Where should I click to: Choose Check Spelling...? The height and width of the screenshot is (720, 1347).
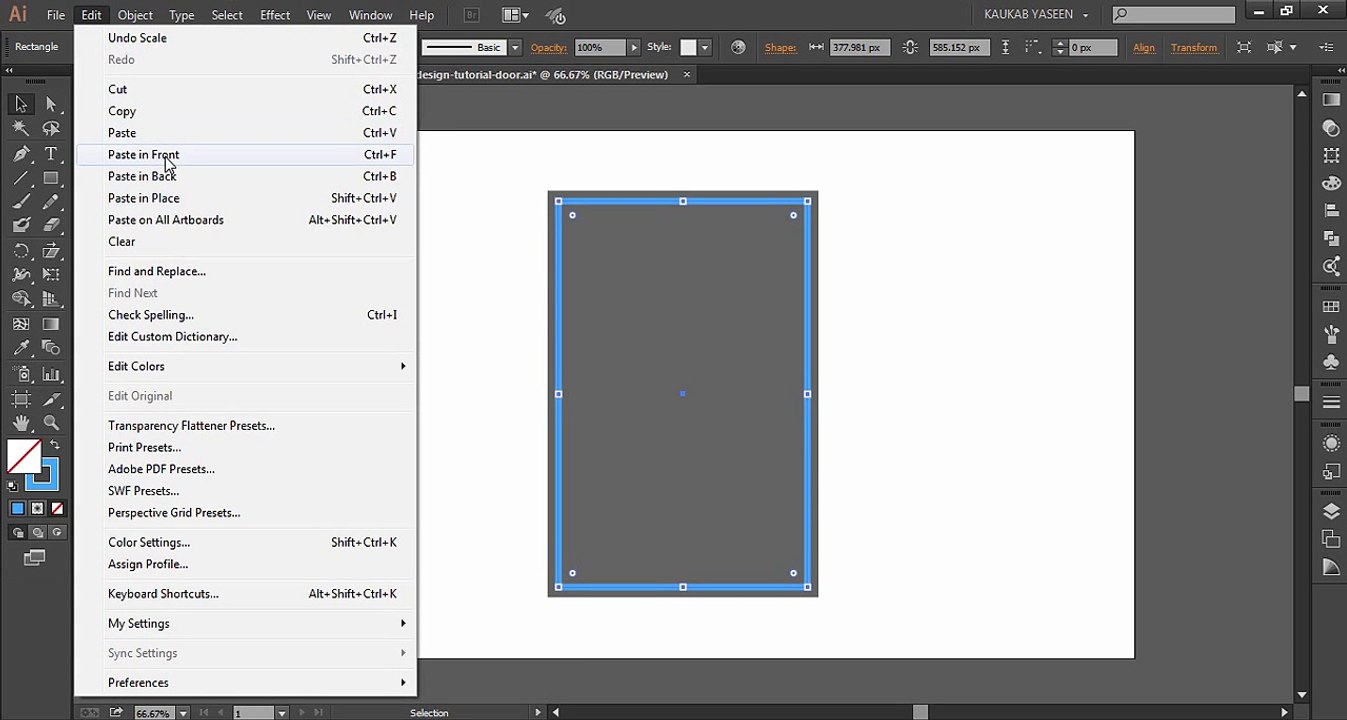point(245,315)
